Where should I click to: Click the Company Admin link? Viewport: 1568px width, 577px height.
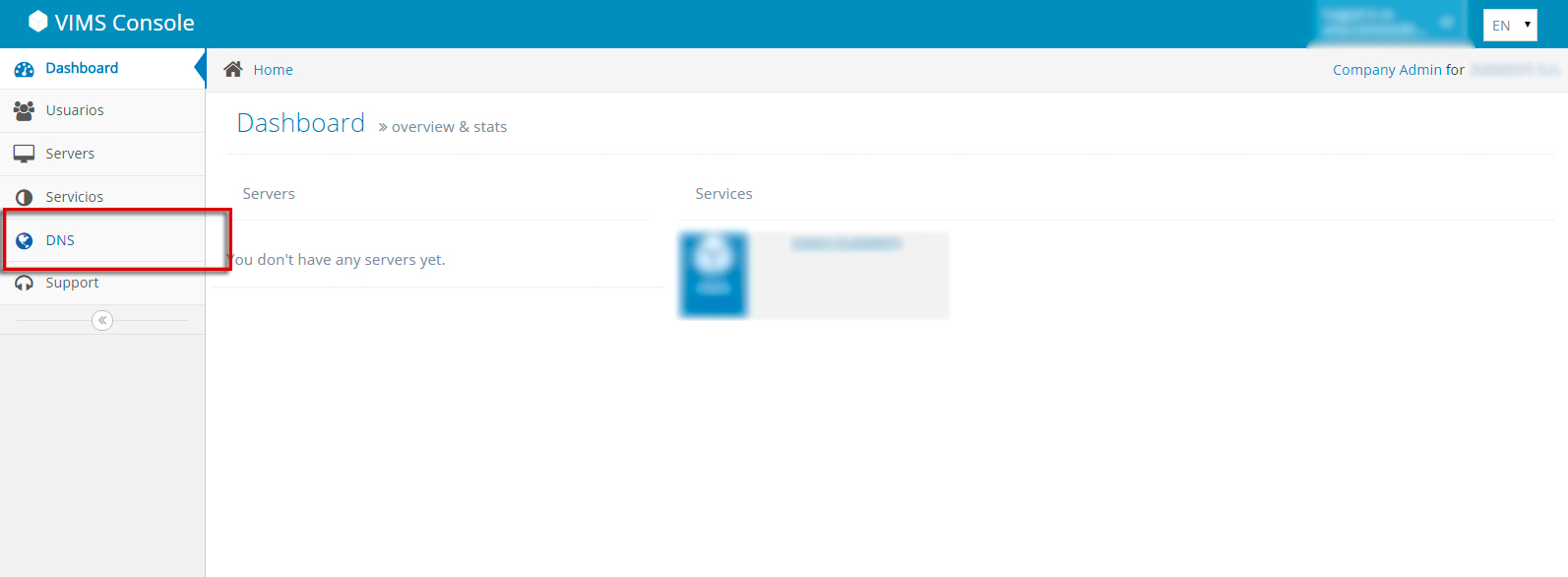[x=1386, y=70]
